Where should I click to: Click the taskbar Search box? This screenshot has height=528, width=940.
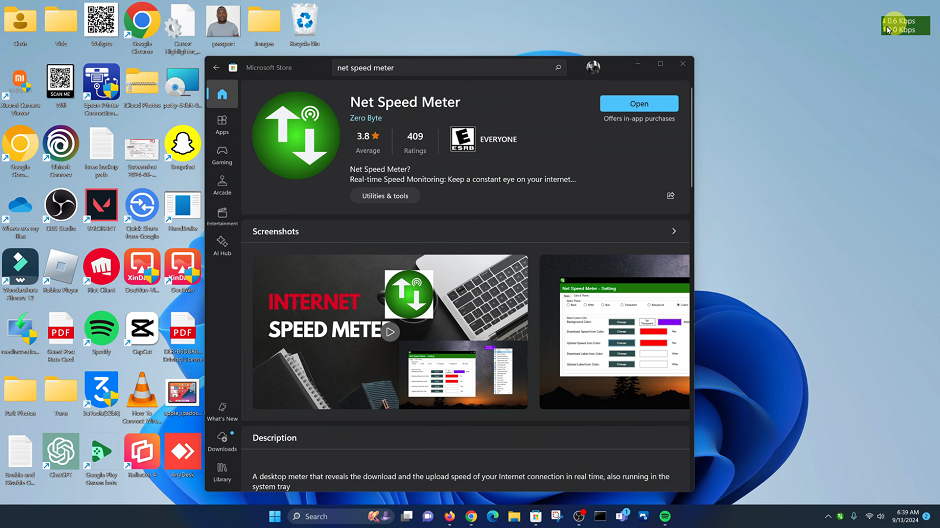[340, 516]
